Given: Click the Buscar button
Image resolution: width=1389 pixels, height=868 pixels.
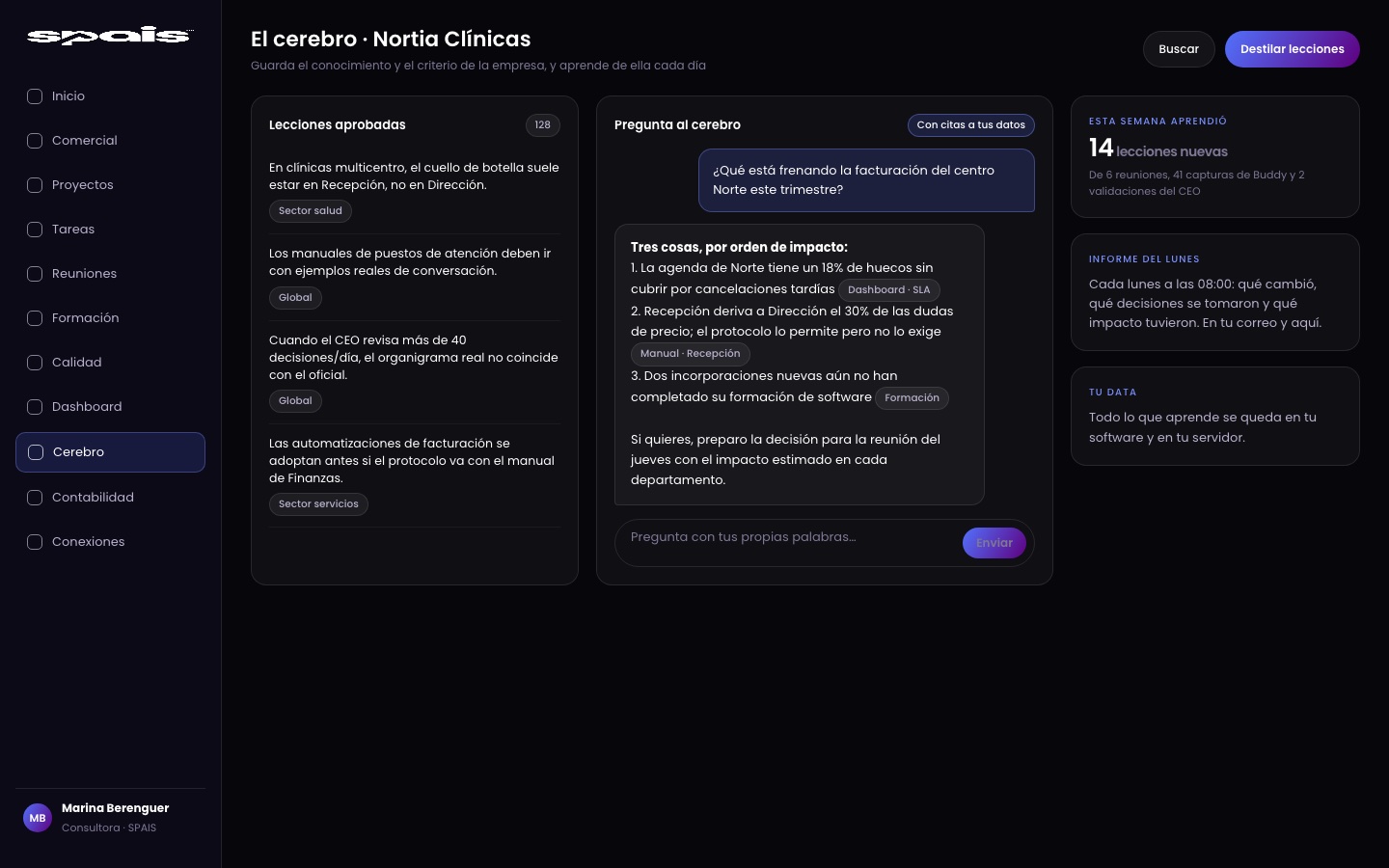Looking at the screenshot, I should (x=1179, y=49).
